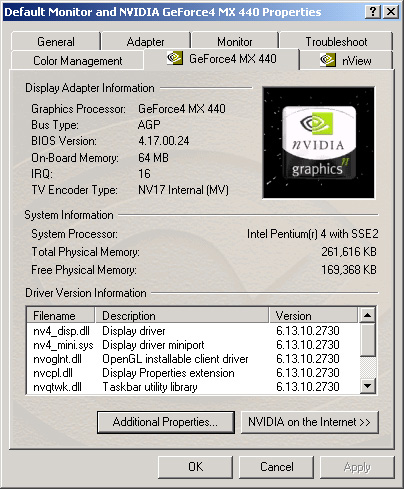
Task: Click the driver list scroll up arrow
Action: click(368, 315)
